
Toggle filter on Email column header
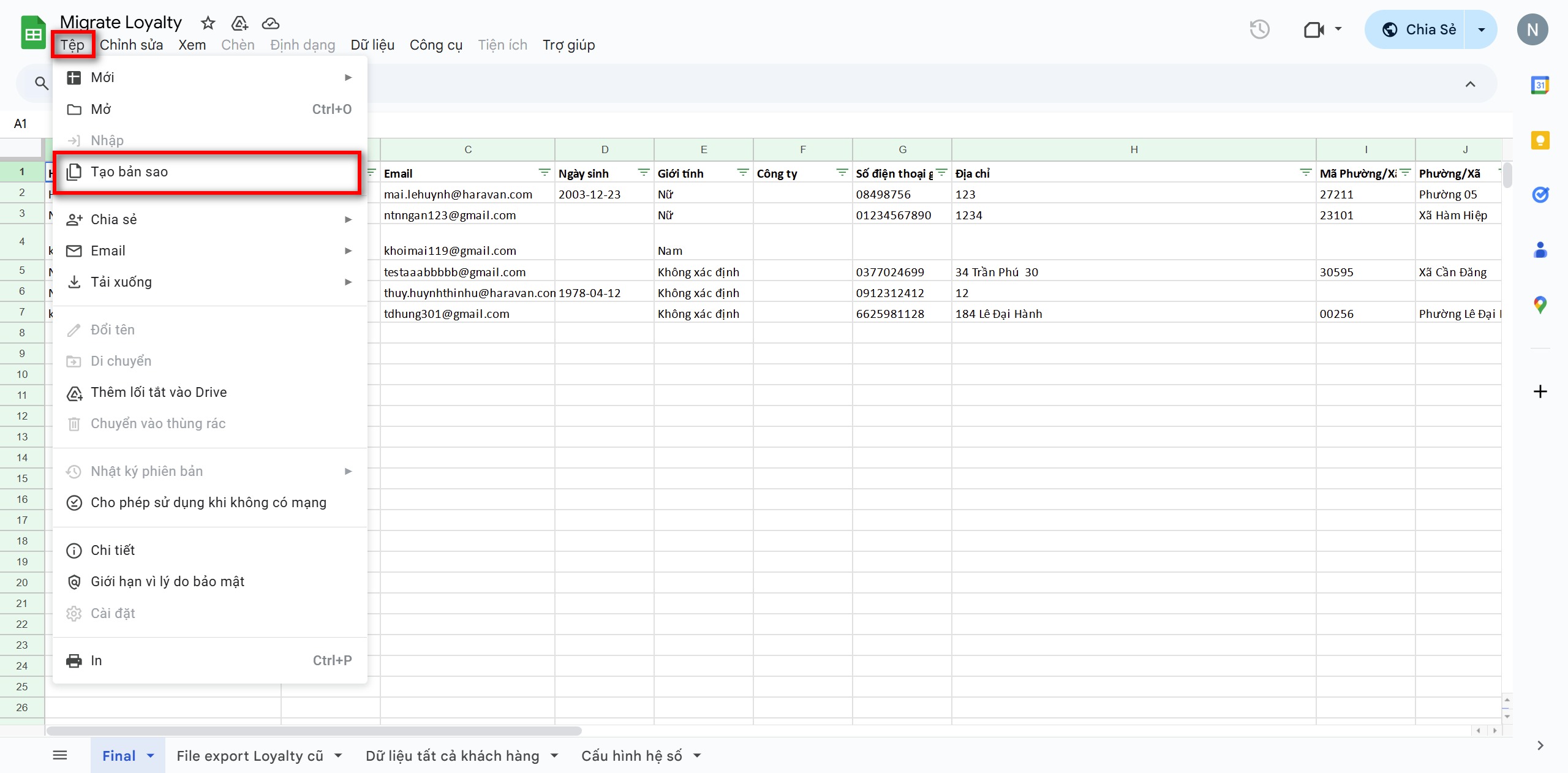544,173
